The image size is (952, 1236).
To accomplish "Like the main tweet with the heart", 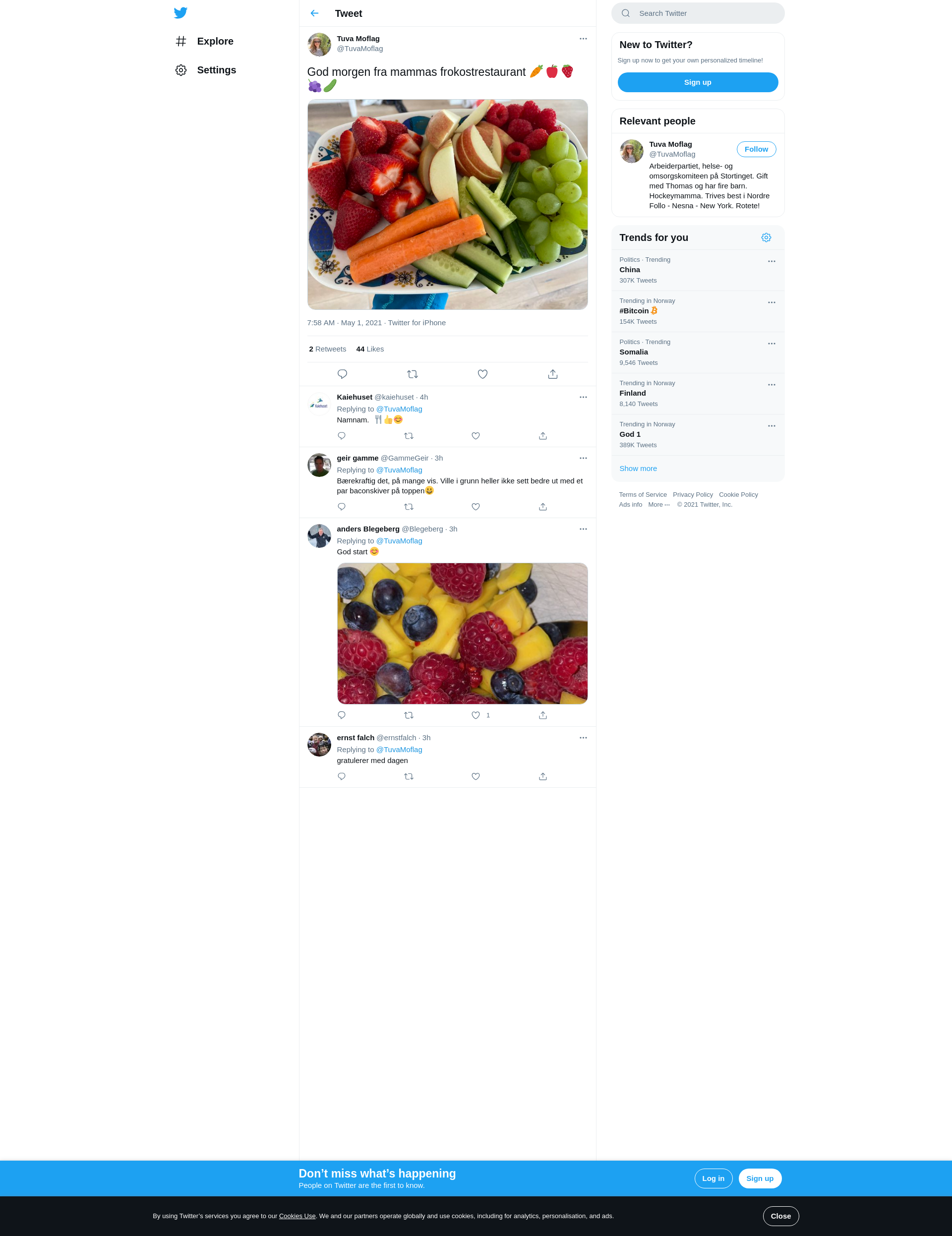I will tap(483, 374).
